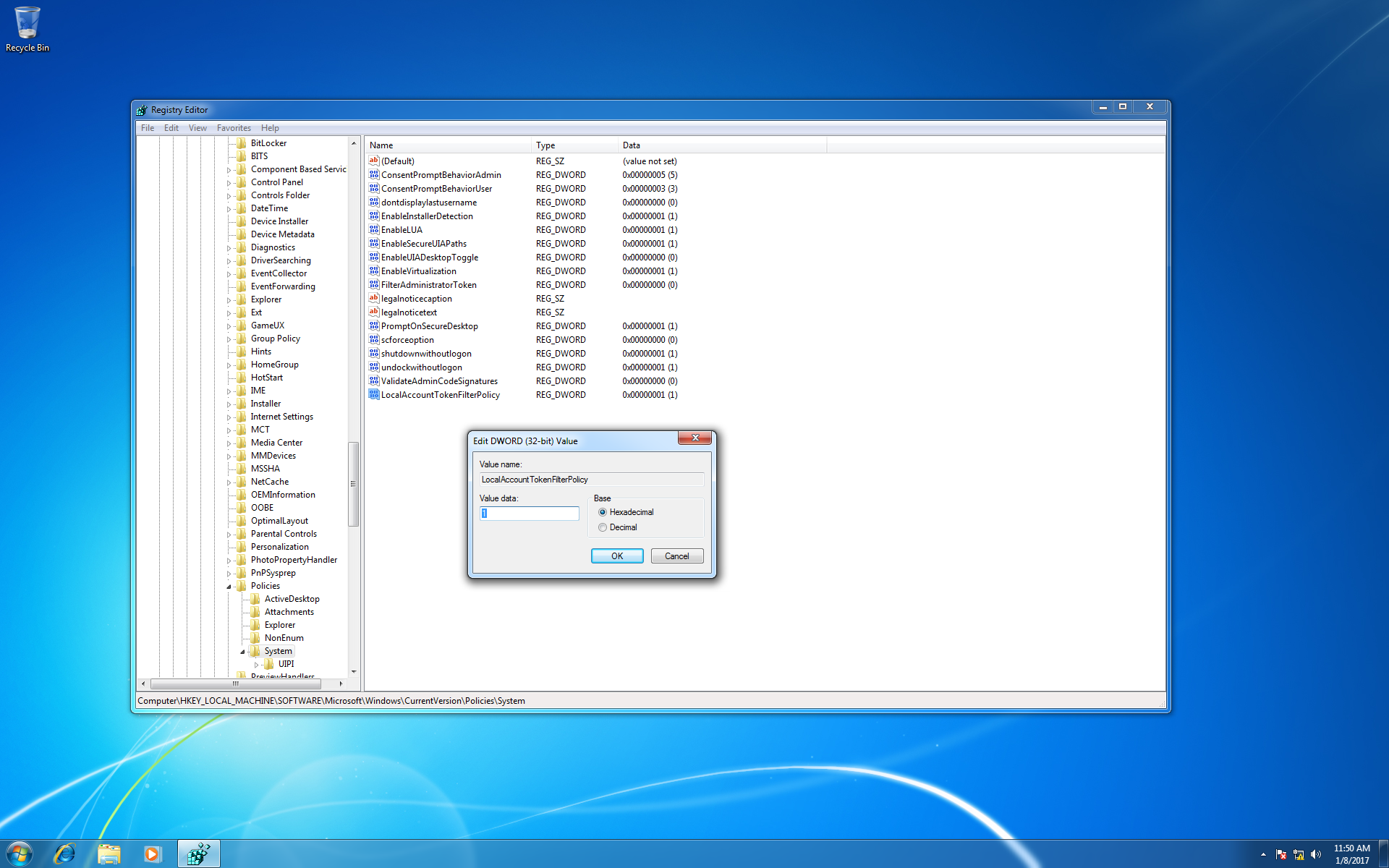Click LocalAccountTokenFilterPolicy registry entry
The width and height of the screenshot is (1389, 868).
point(441,394)
